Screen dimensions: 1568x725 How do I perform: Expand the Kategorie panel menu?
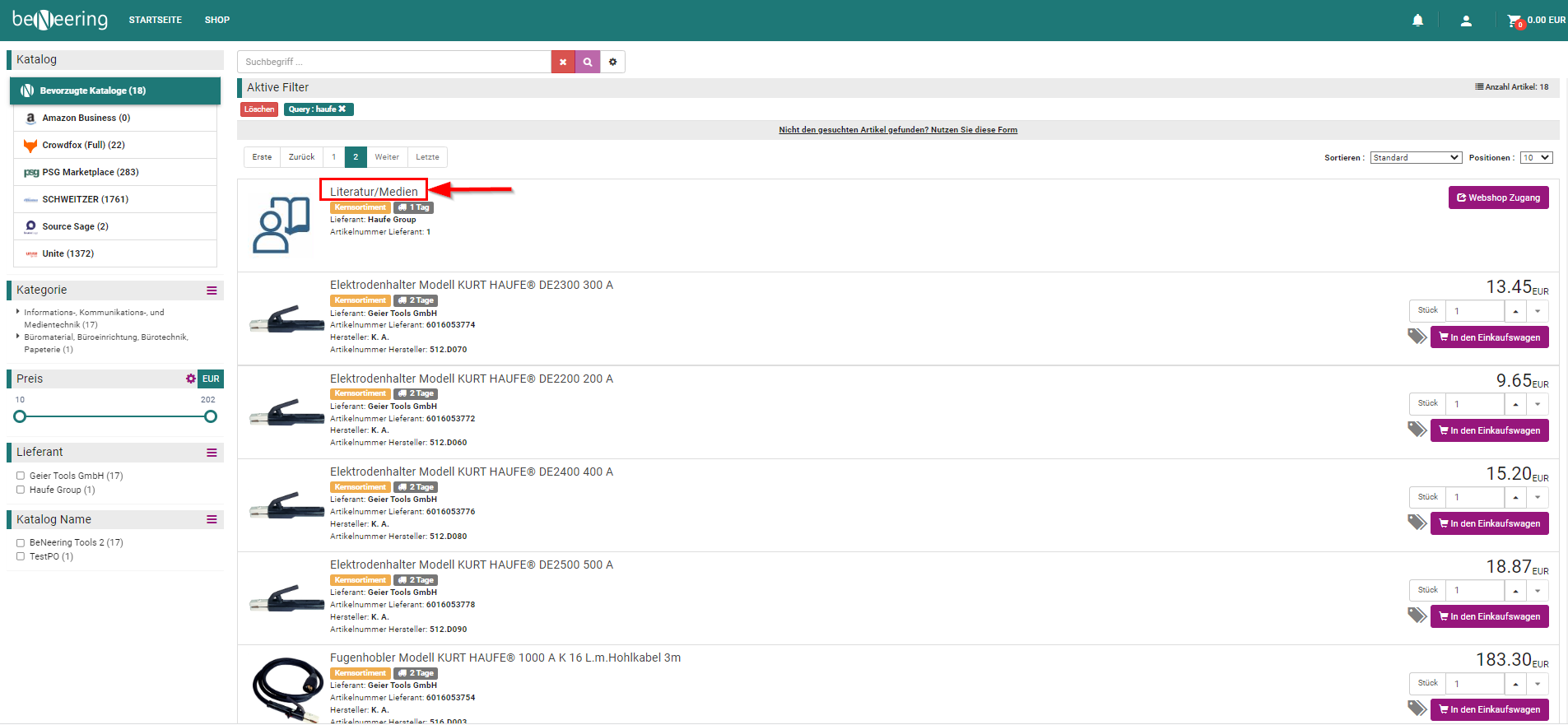(x=212, y=290)
